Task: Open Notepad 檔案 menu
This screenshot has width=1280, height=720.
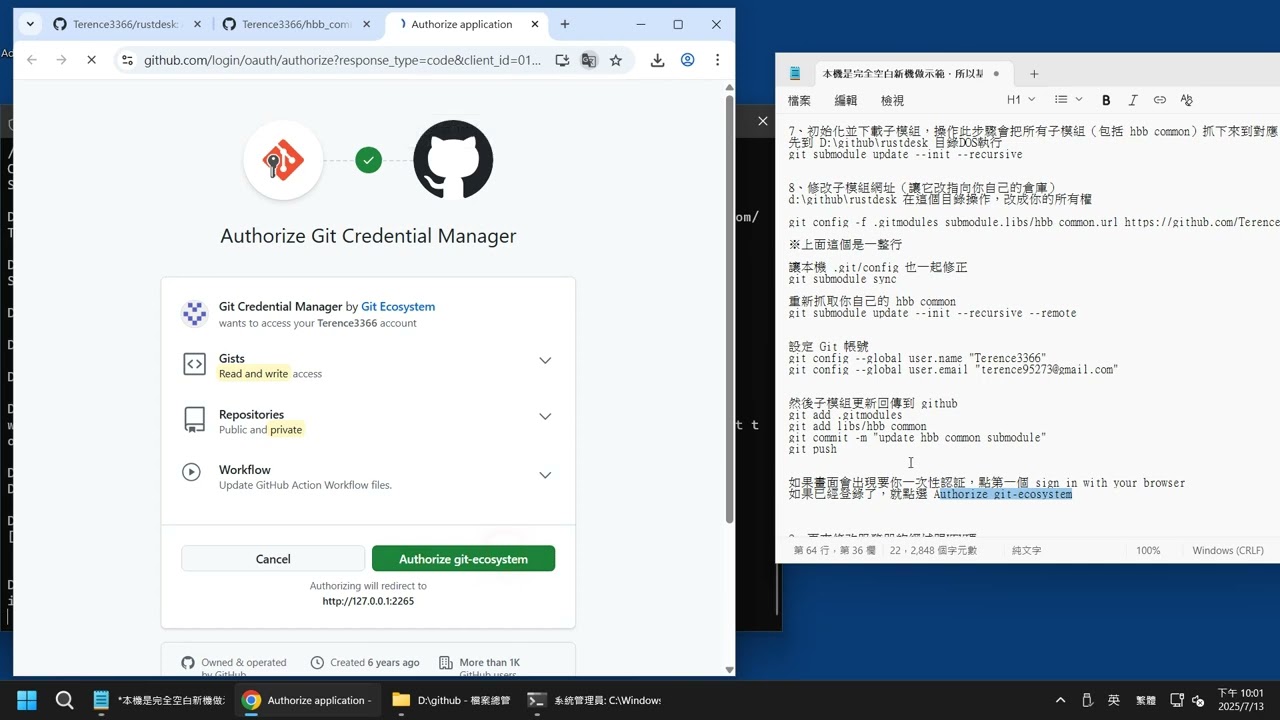Action: coord(799,100)
